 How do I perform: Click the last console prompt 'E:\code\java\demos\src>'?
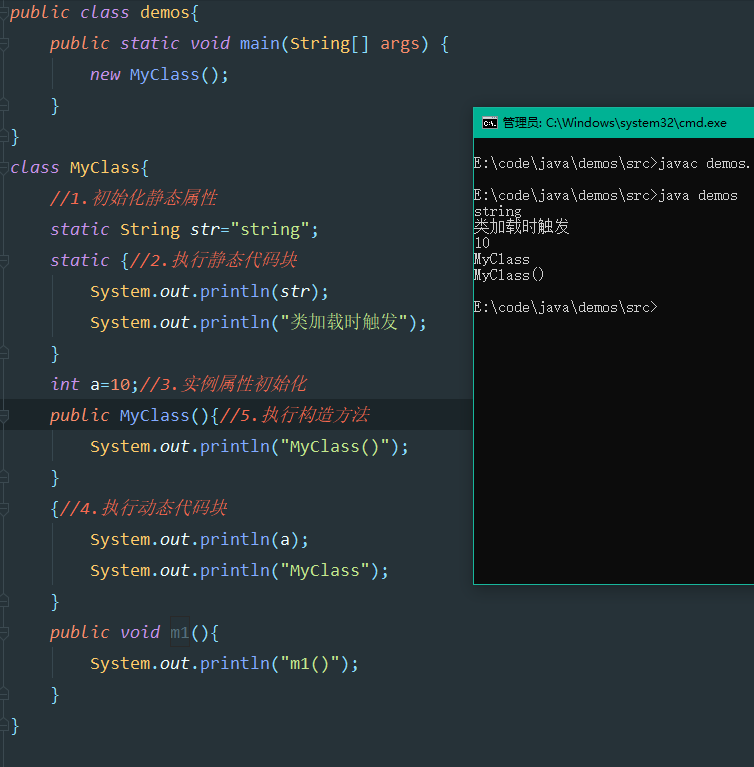[566, 308]
